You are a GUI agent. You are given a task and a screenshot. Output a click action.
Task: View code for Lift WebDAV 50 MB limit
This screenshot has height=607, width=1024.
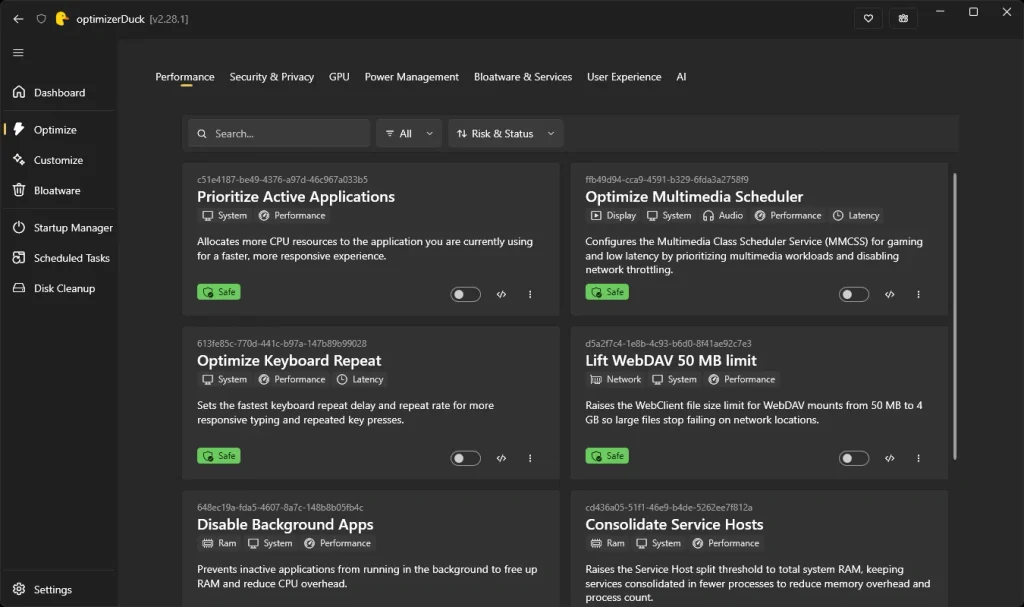[889, 458]
